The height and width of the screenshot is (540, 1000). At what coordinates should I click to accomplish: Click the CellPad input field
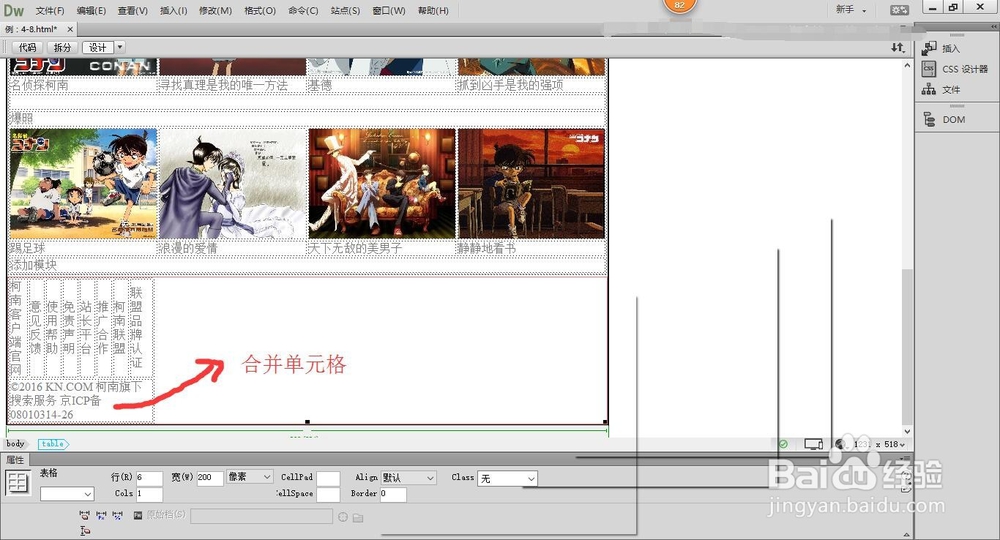pos(328,478)
